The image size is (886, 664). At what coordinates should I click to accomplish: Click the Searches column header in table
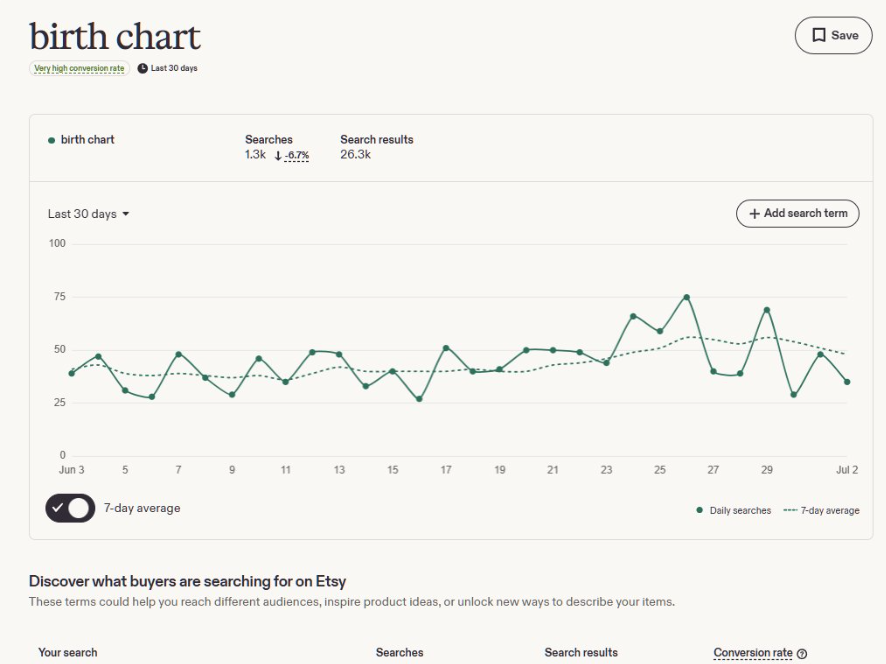coord(399,653)
